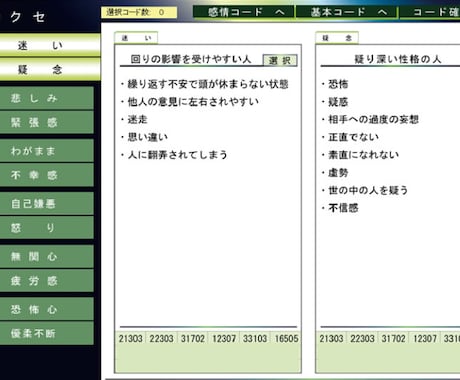460x380 pixels.
Task: Select 恐怖心 in the left sidebar
Action: pyautogui.click(x=46, y=309)
